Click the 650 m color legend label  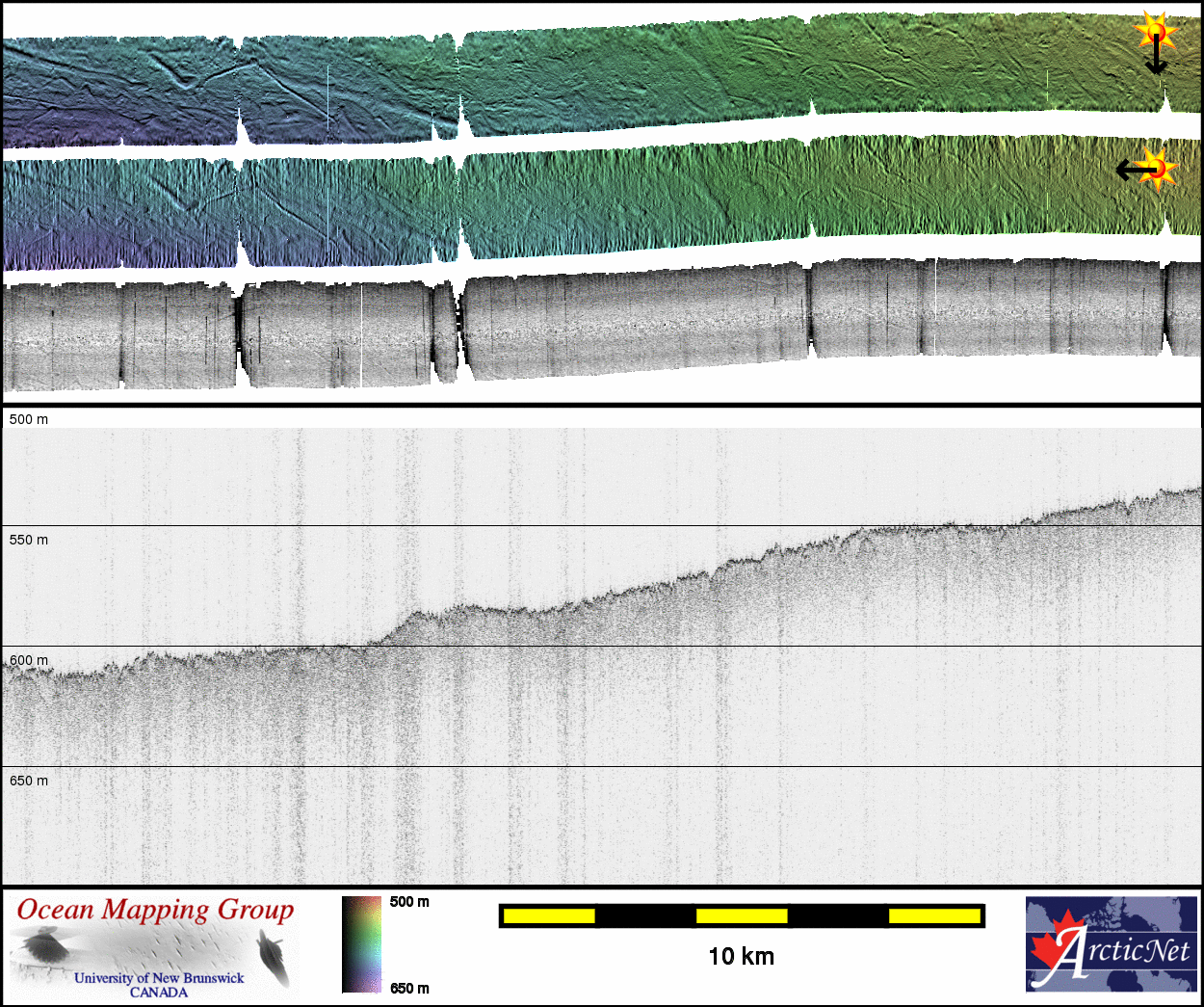pyautogui.click(x=409, y=988)
